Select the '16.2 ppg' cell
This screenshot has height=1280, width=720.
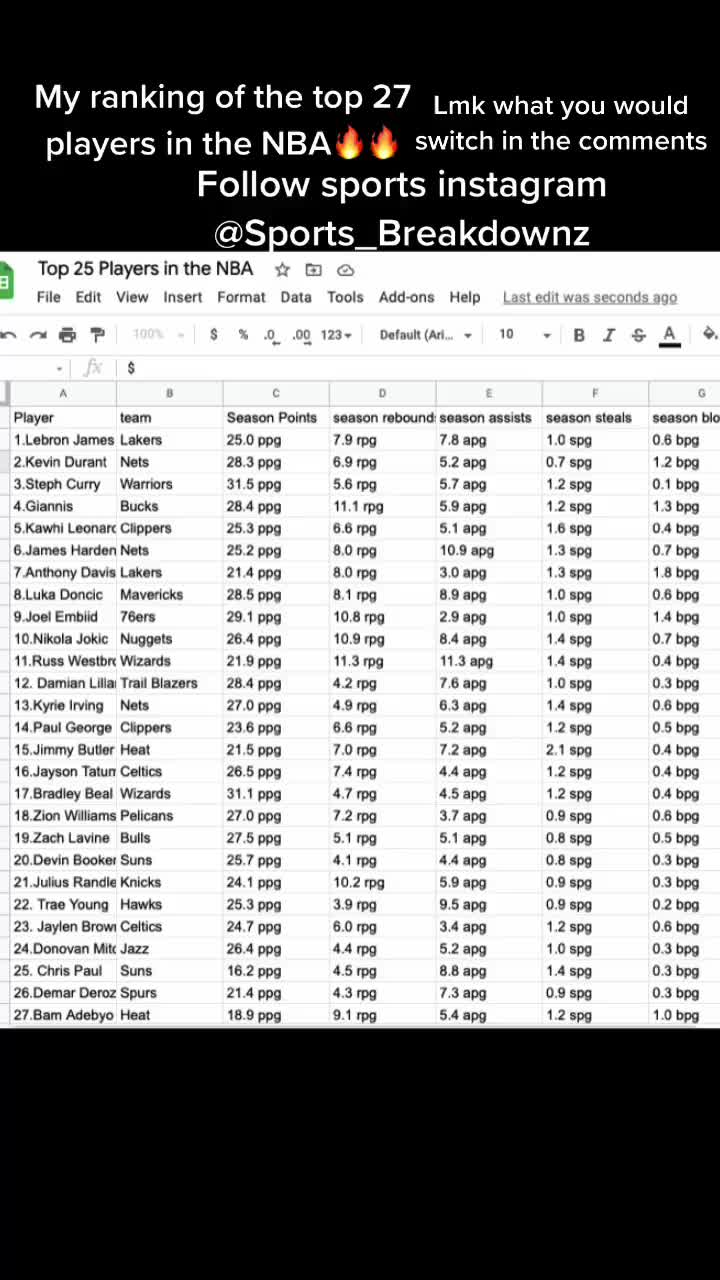coord(276,970)
